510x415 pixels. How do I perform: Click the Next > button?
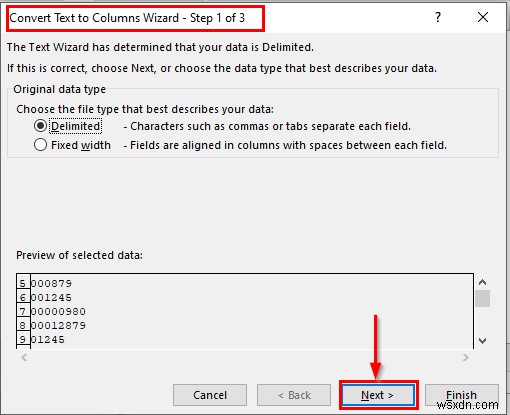378,395
